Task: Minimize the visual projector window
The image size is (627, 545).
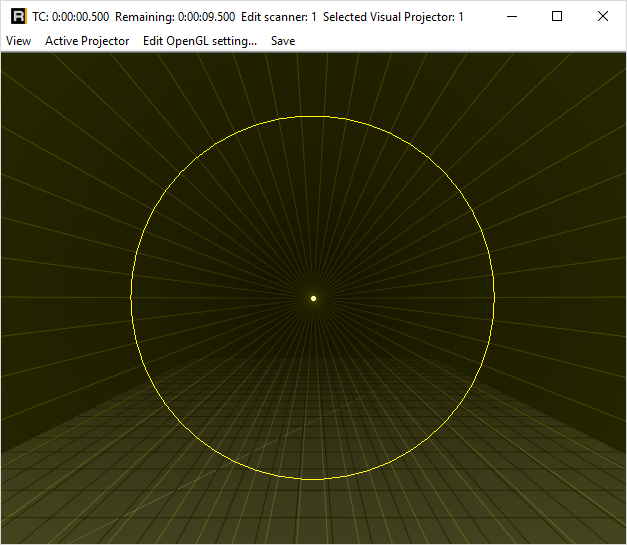Action: (512, 16)
